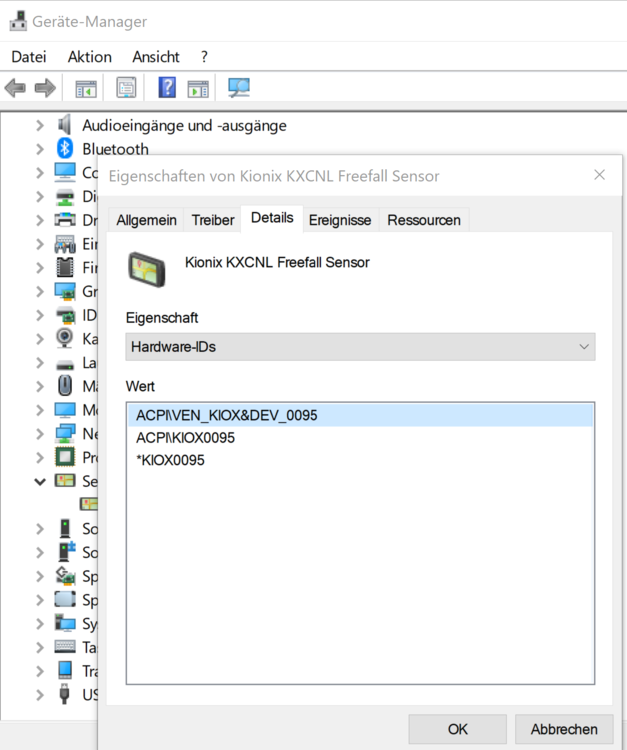Image resolution: width=627 pixels, height=750 pixels.
Task: Toggle the console tree toolbar icon
Action: pos(86,88)
